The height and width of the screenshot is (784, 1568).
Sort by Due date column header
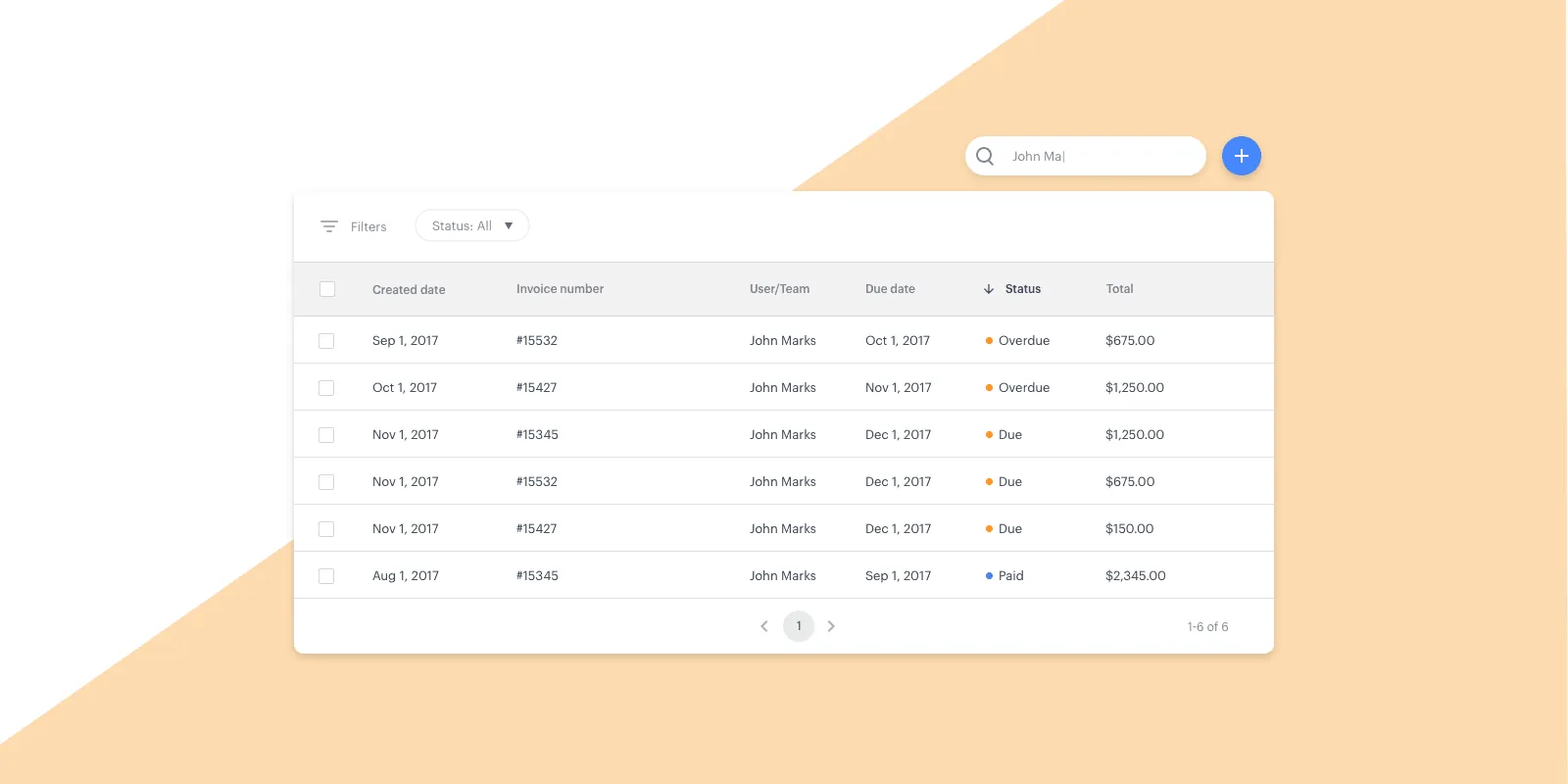point(890,289)
